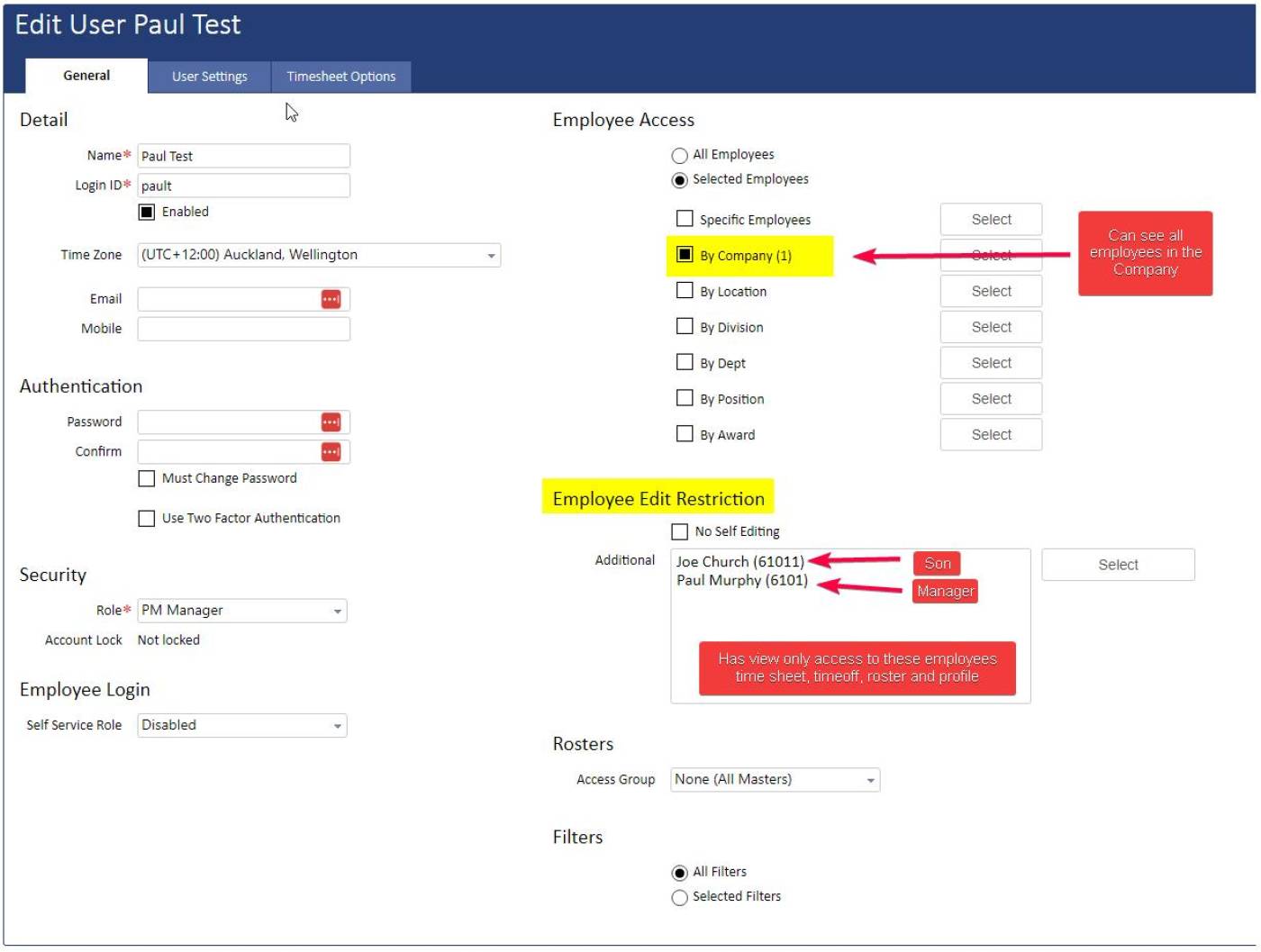Toggle the Enabled checkbox
Viewport: 1261px width, 952px height.
(147, 213)
